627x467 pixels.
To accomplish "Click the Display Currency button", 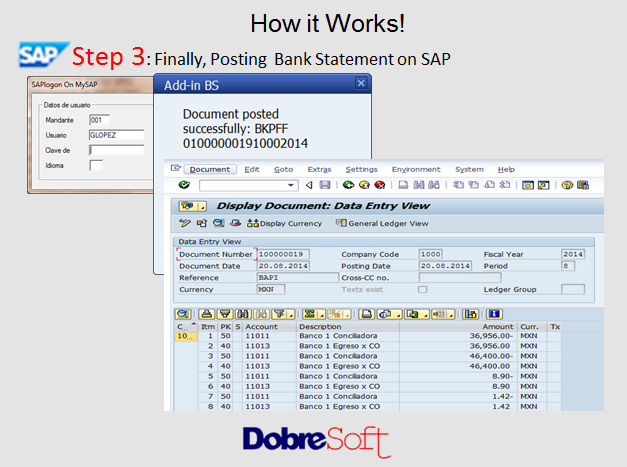I will point(284,224).
